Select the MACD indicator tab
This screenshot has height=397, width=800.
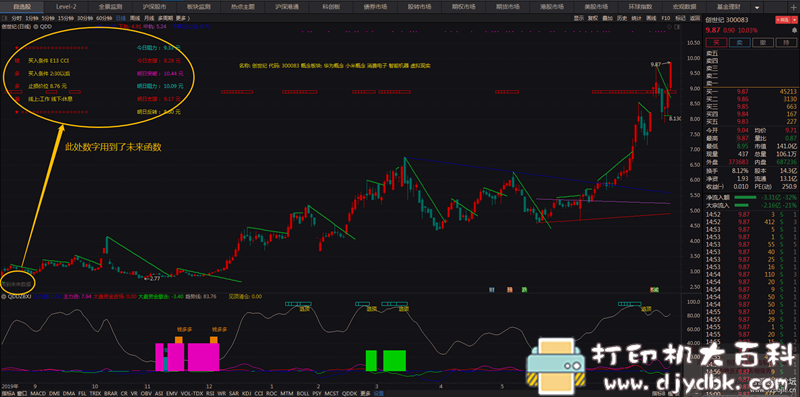click(x=38, y=393)
